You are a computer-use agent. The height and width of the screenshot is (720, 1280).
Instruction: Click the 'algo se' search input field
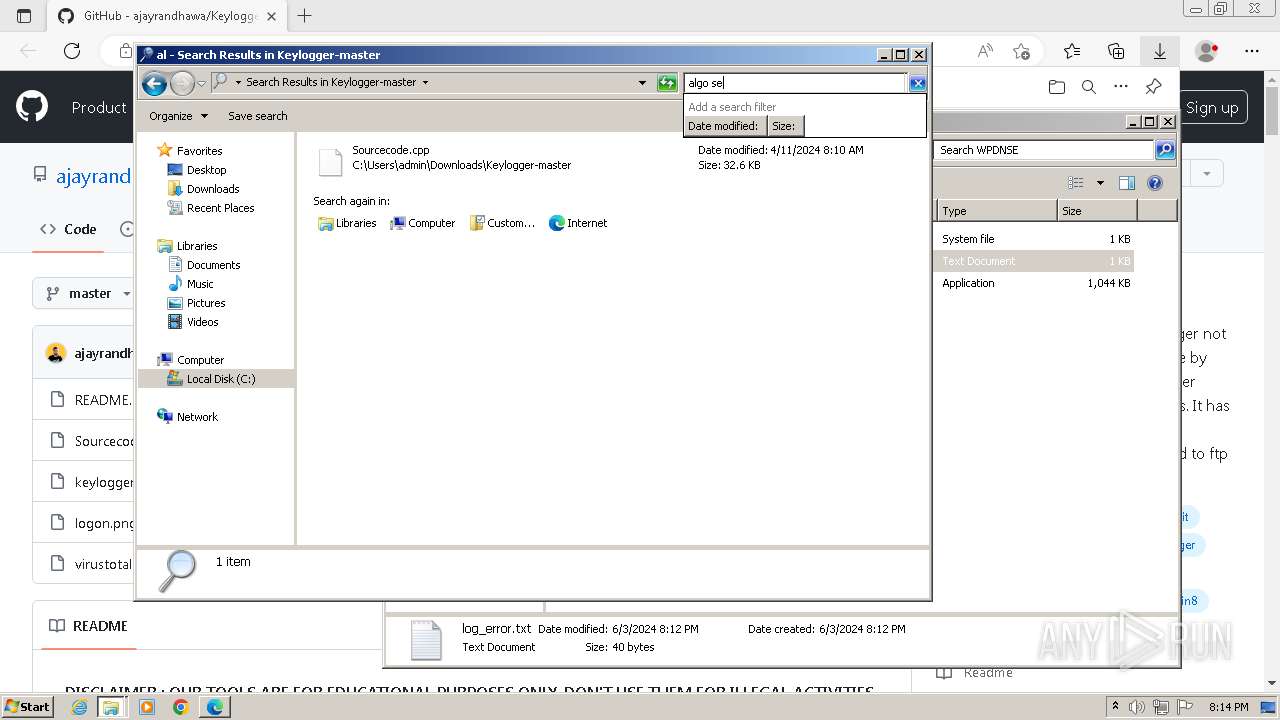[x=795, y=83]
